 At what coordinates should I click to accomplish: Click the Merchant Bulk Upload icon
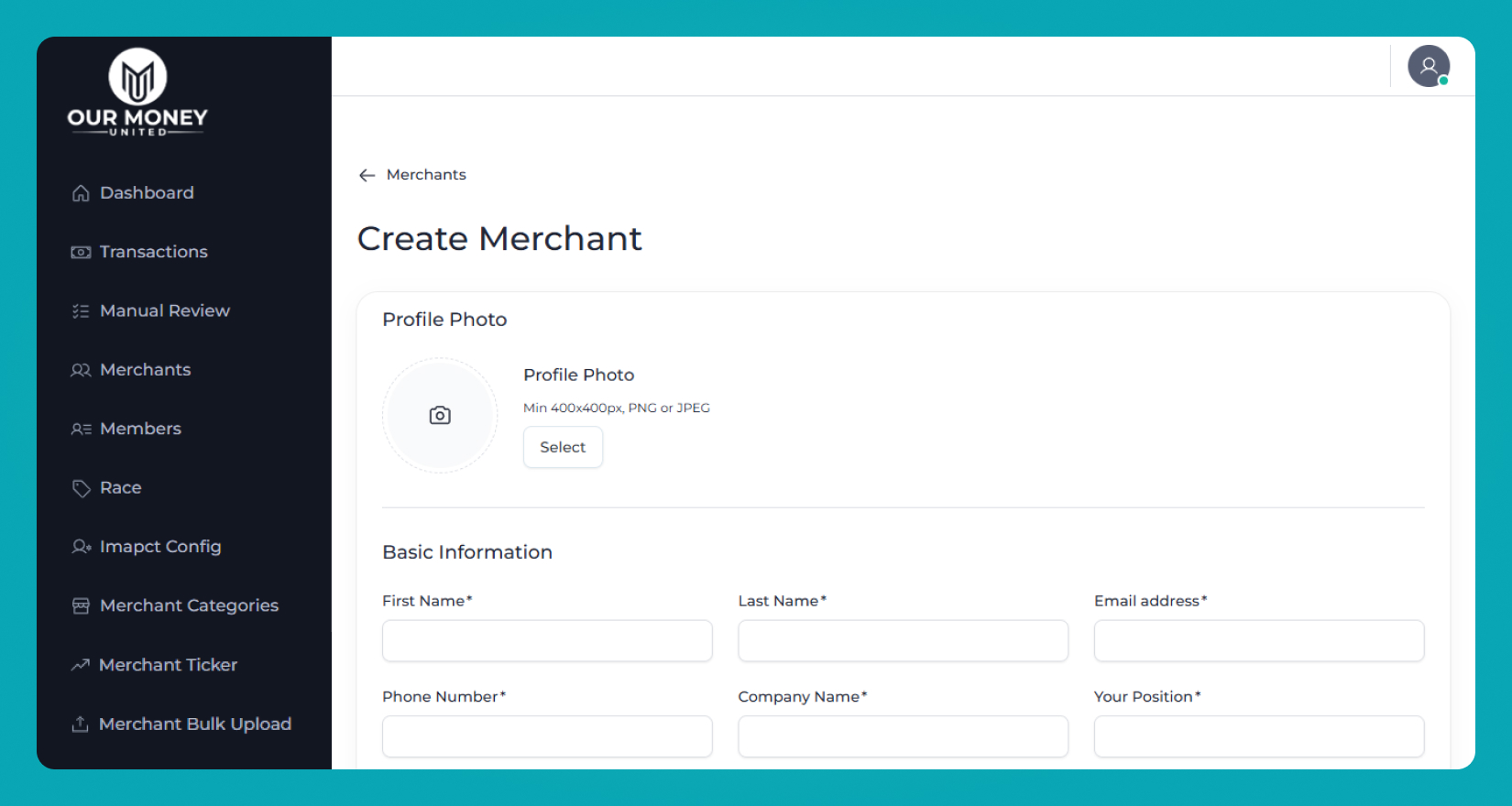coord(81,724)
